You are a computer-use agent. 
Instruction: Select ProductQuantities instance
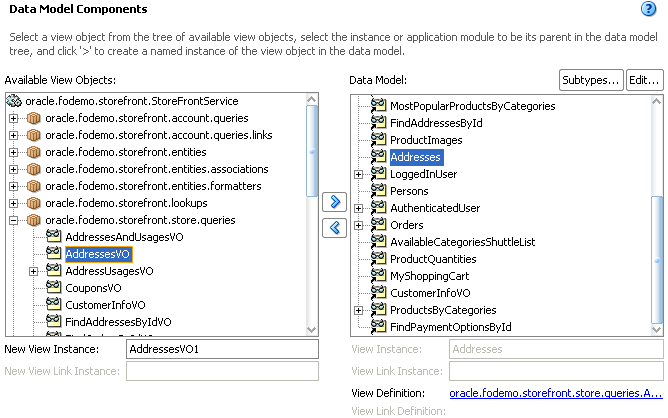(433, 259)
